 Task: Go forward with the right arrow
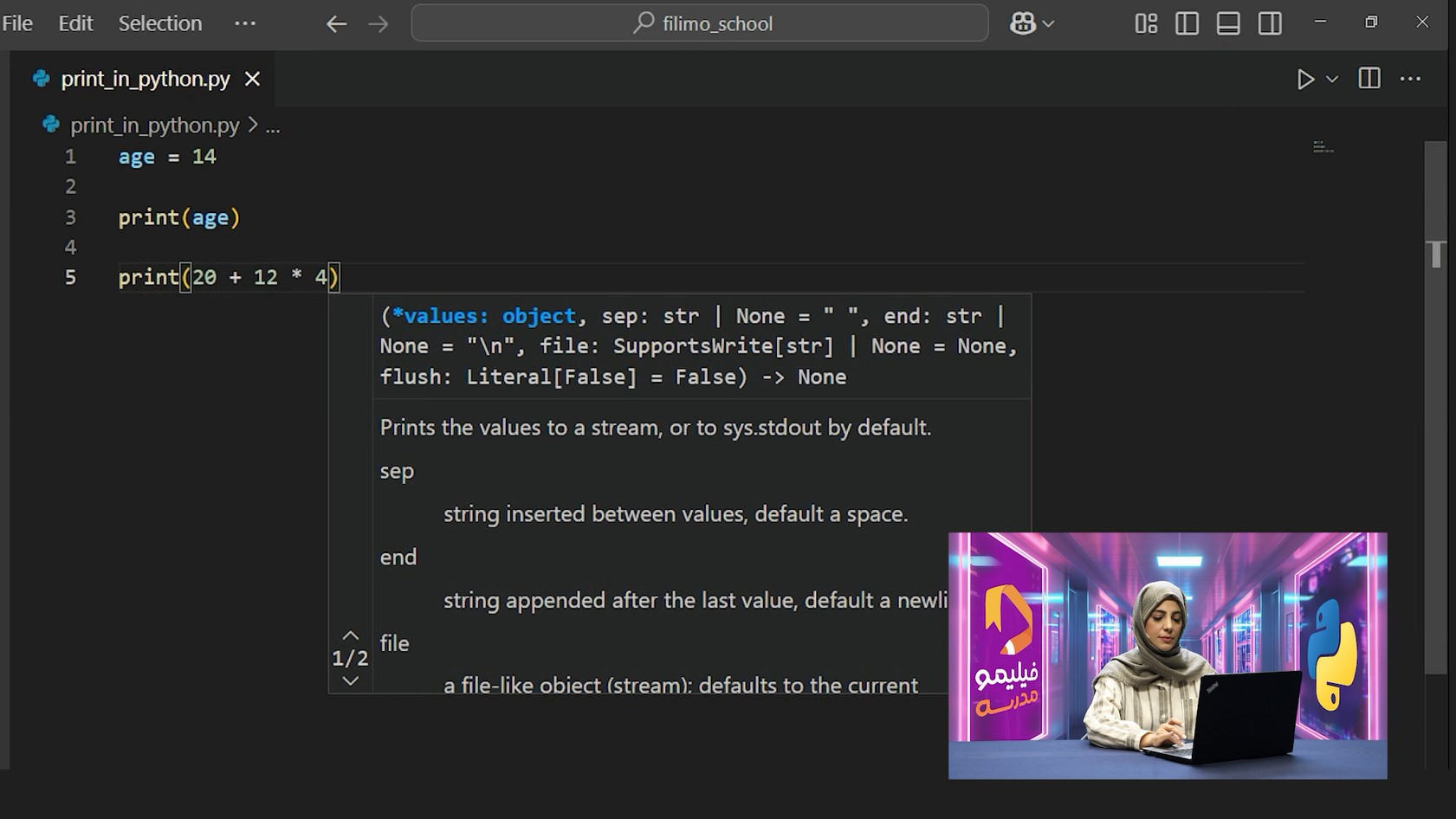(x=379, y=23)
